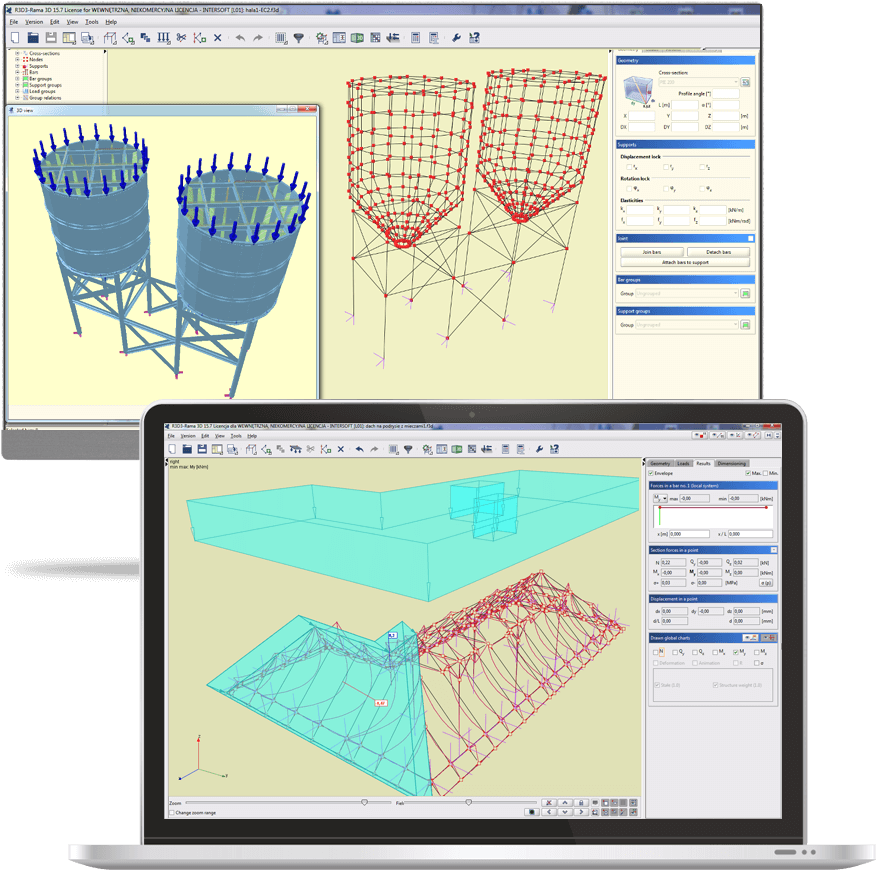Screen dimensions: 876x870
Task: Open the Cross-section dropdown in Geometry panel
Action: click(x=735, y=82)
